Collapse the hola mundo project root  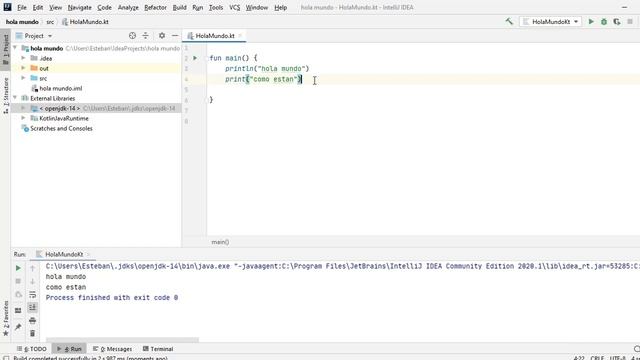tap(15, 48)
